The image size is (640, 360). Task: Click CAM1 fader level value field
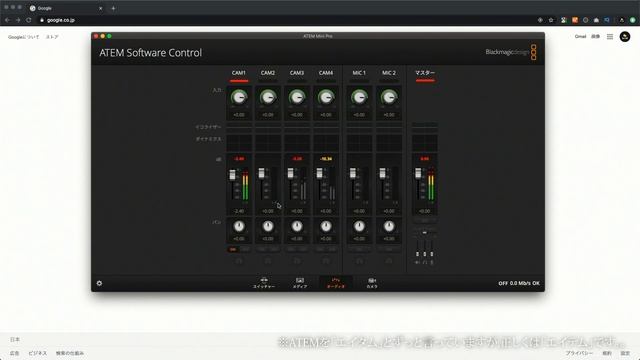pyautogui.click(x=239, y=211)
